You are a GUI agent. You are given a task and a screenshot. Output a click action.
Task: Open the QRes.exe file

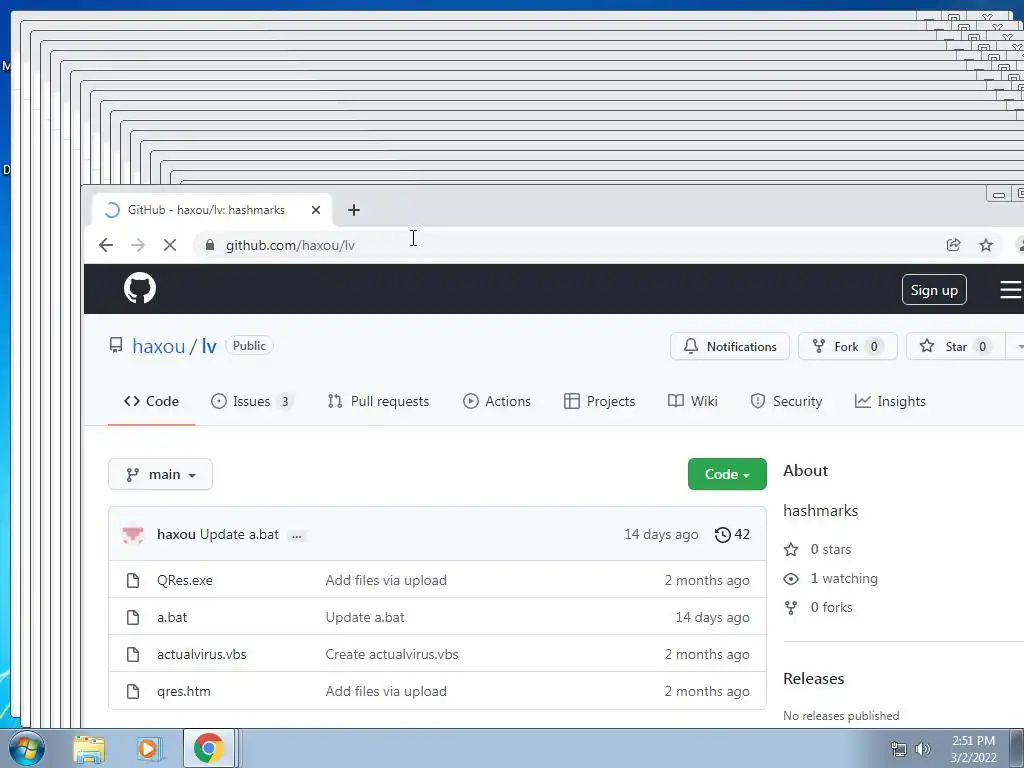tap(185, 580)
